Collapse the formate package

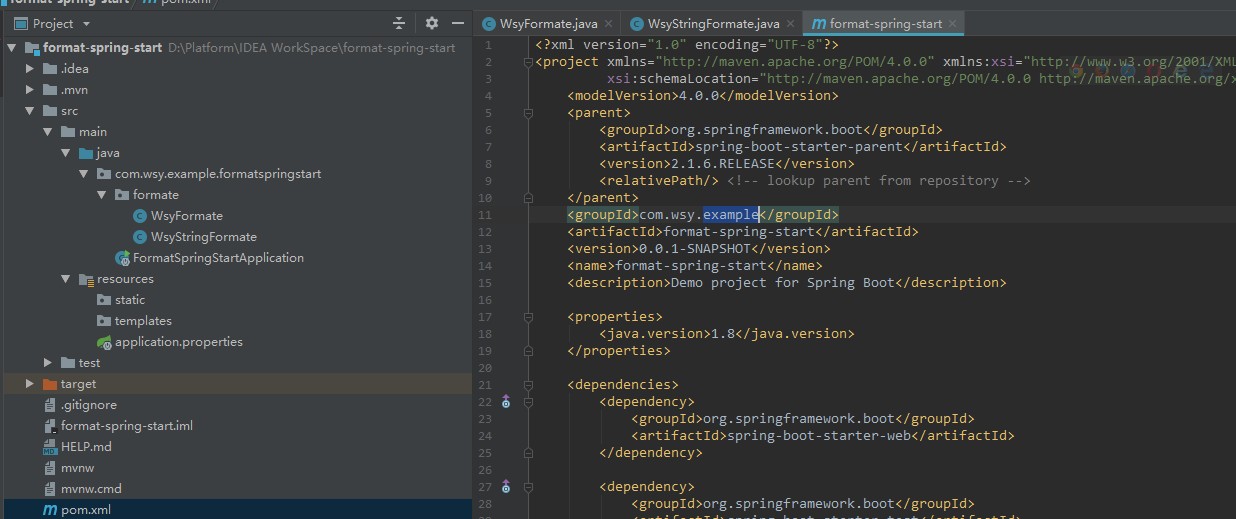[102, 195]
